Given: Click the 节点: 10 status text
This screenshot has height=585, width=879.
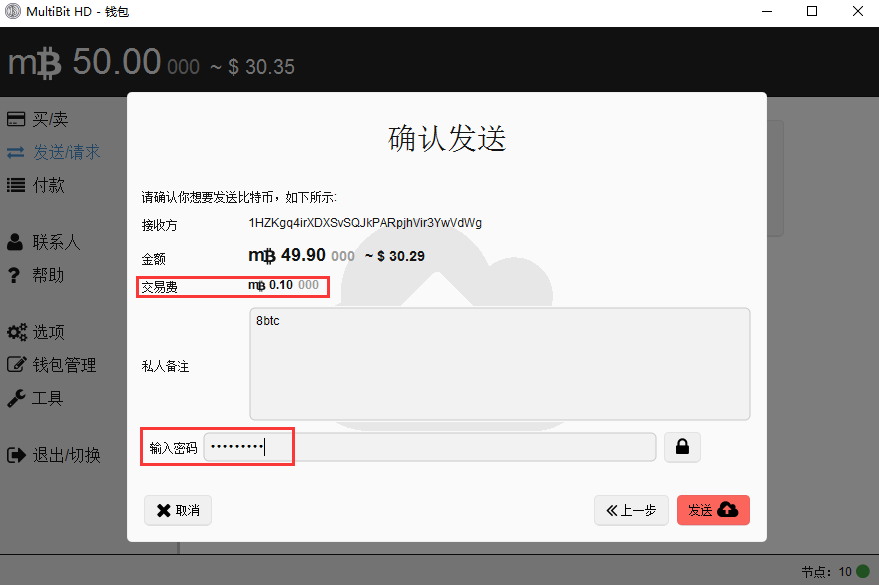Looking at the screenshot, I should tap(826, 572).
